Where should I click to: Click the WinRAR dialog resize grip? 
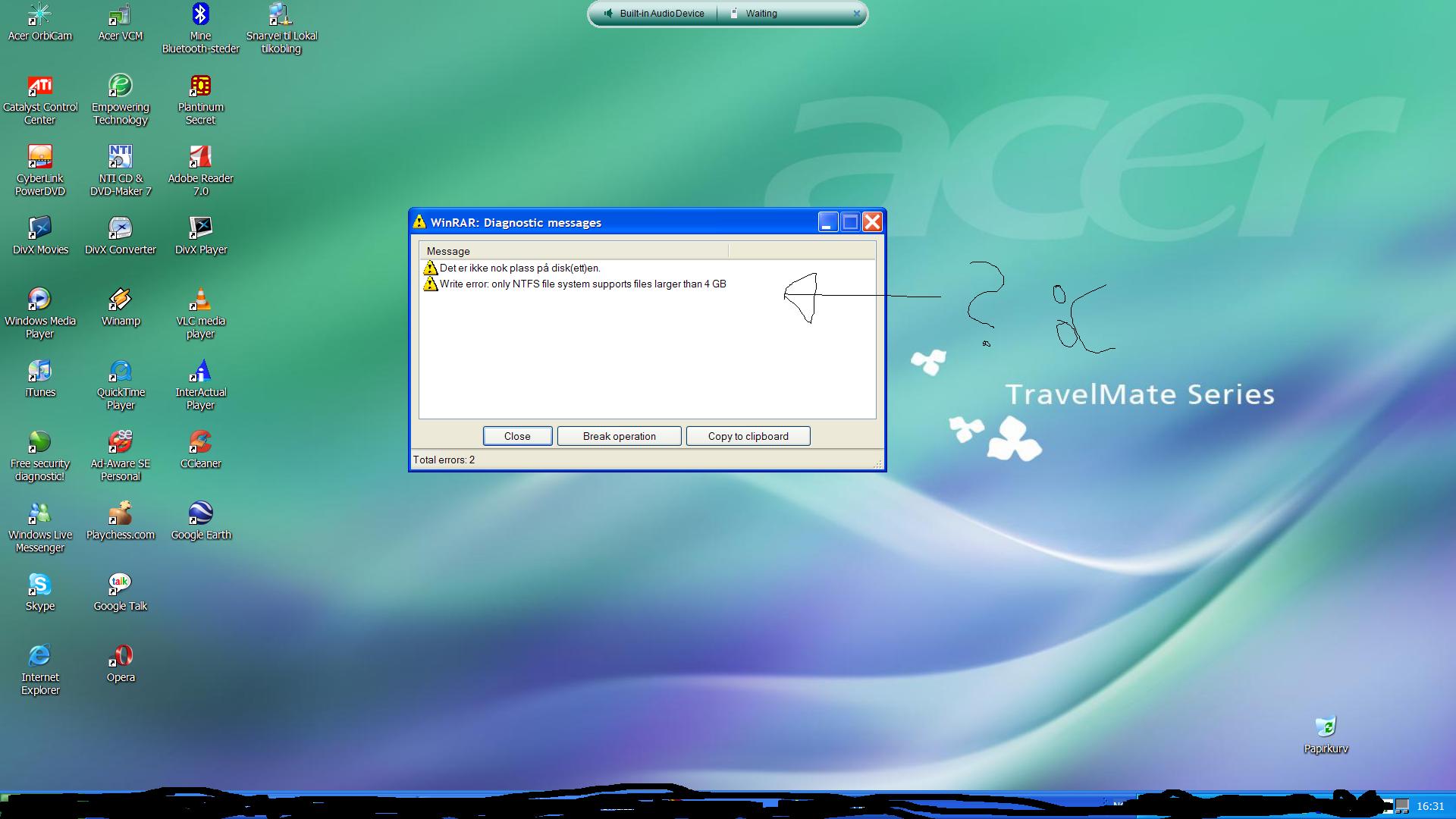(878, 463)
